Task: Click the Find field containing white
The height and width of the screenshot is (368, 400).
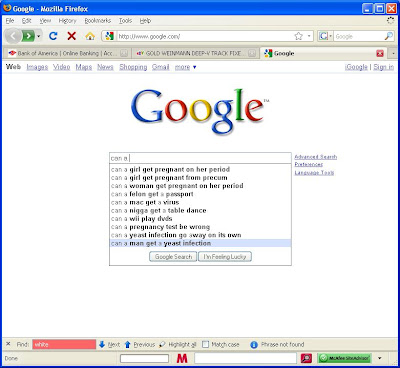Action: 64,344
